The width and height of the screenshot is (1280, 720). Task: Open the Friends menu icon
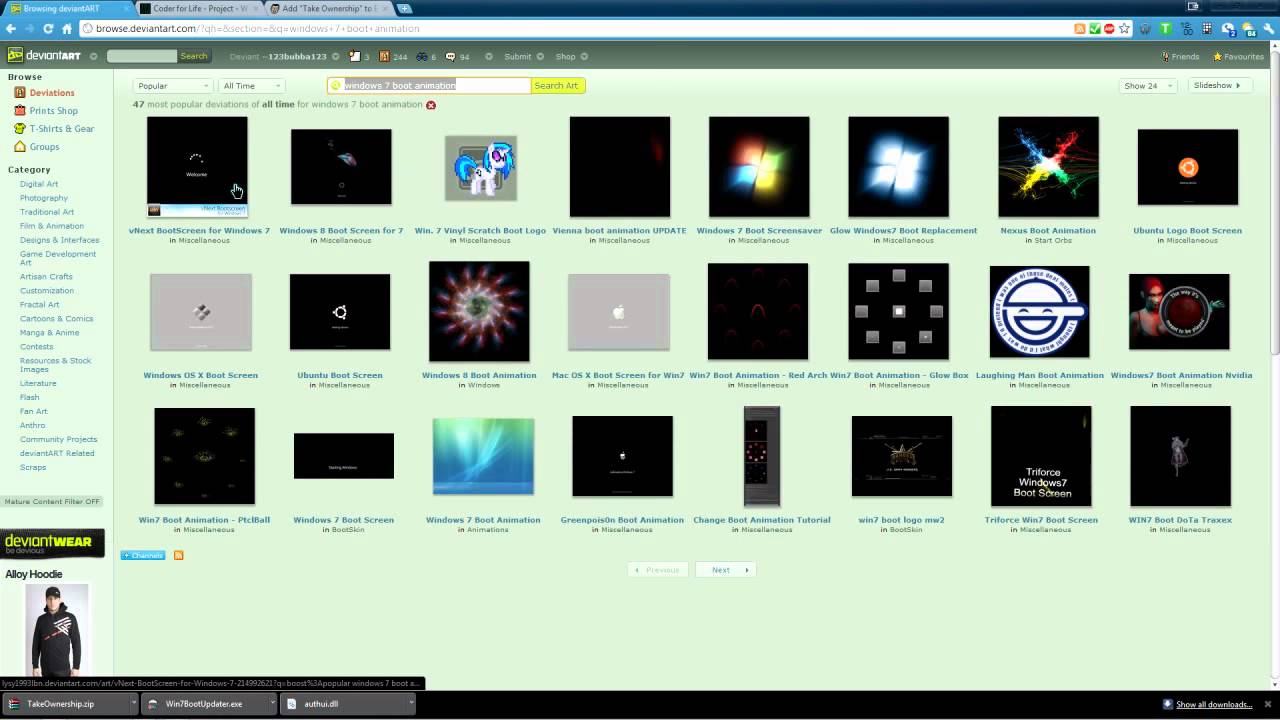point(1165,57)
